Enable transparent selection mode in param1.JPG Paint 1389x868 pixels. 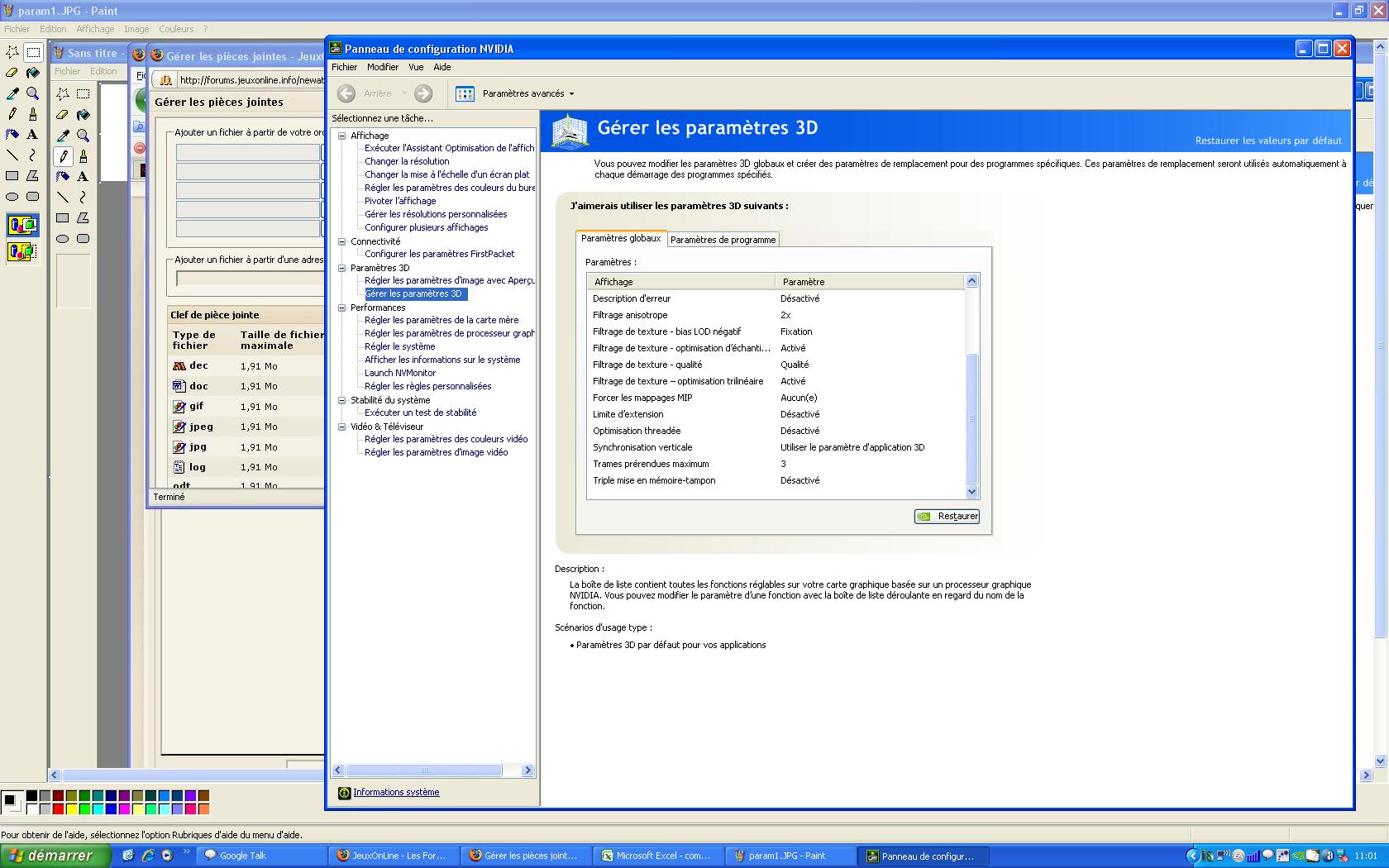click(22, 251)
